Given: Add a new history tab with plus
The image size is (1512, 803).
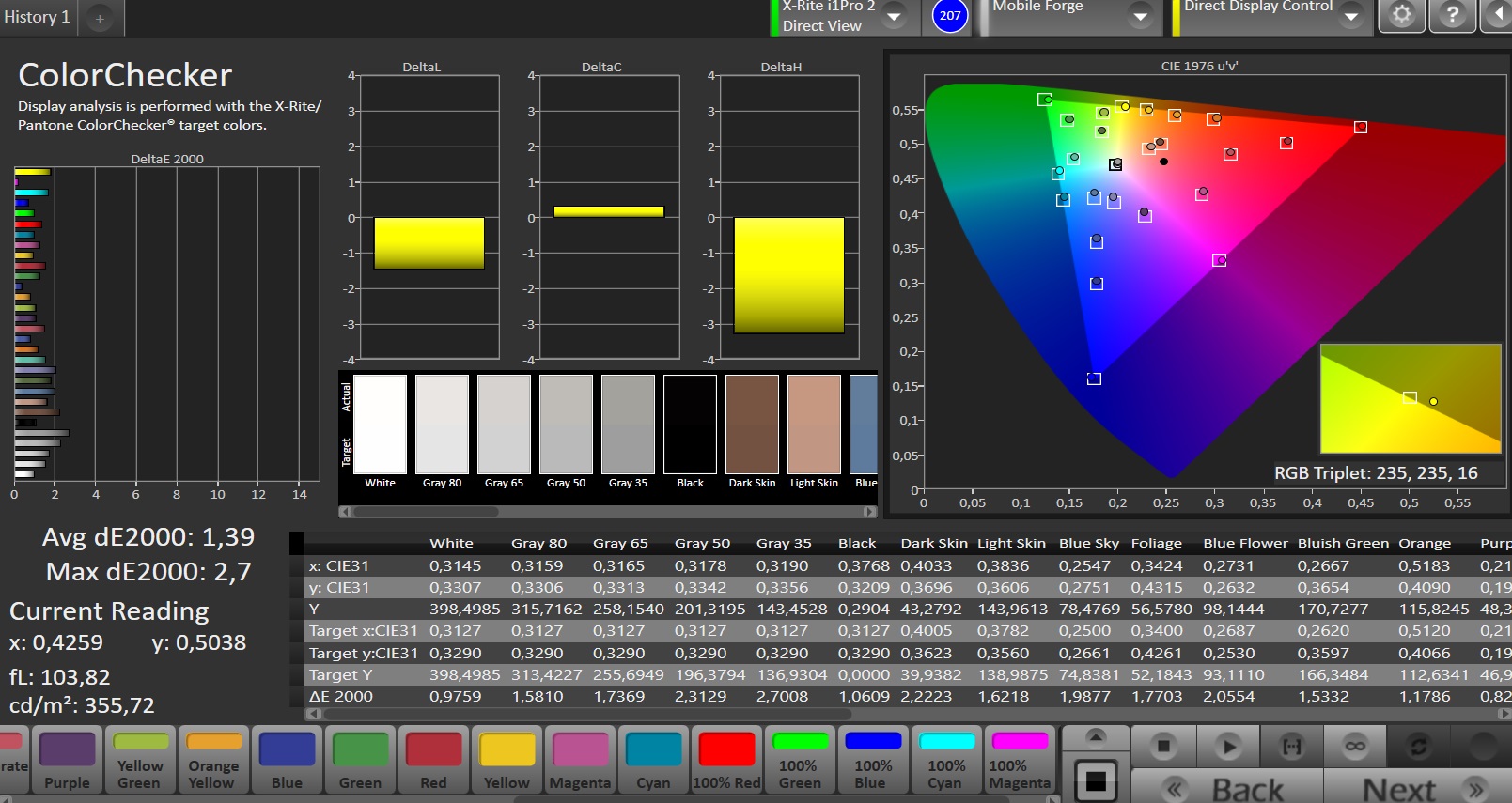Looking at the screenshot, I should click(x=100, y=18).
